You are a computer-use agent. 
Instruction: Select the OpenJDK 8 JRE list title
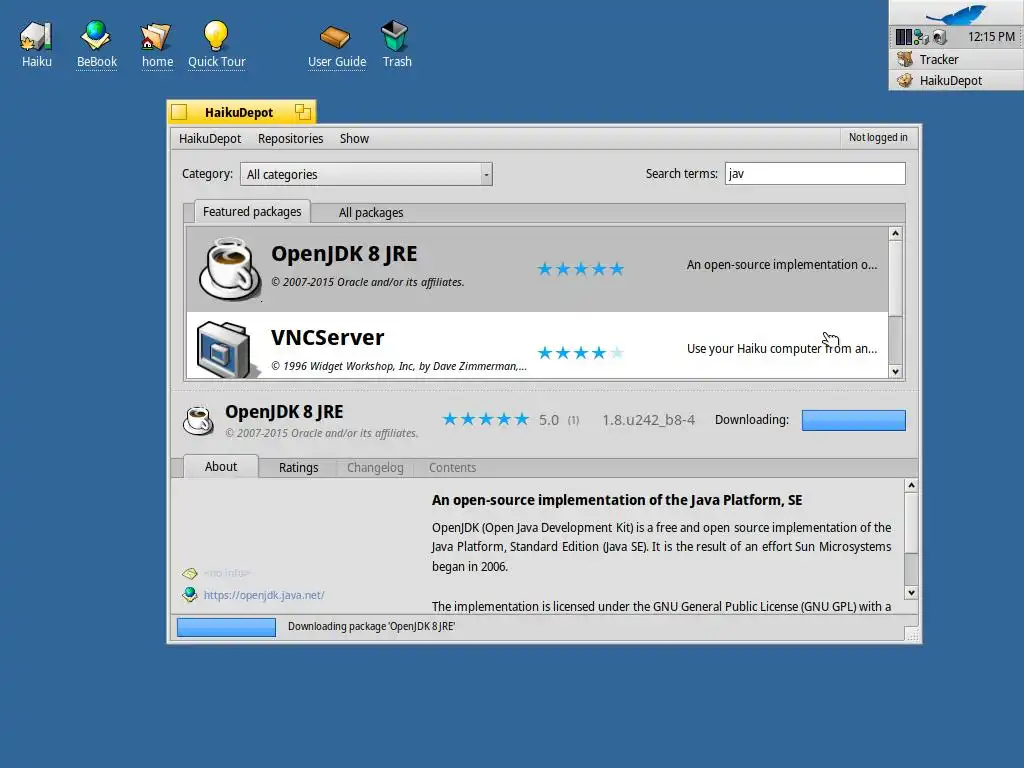click(x=344, y=253)
